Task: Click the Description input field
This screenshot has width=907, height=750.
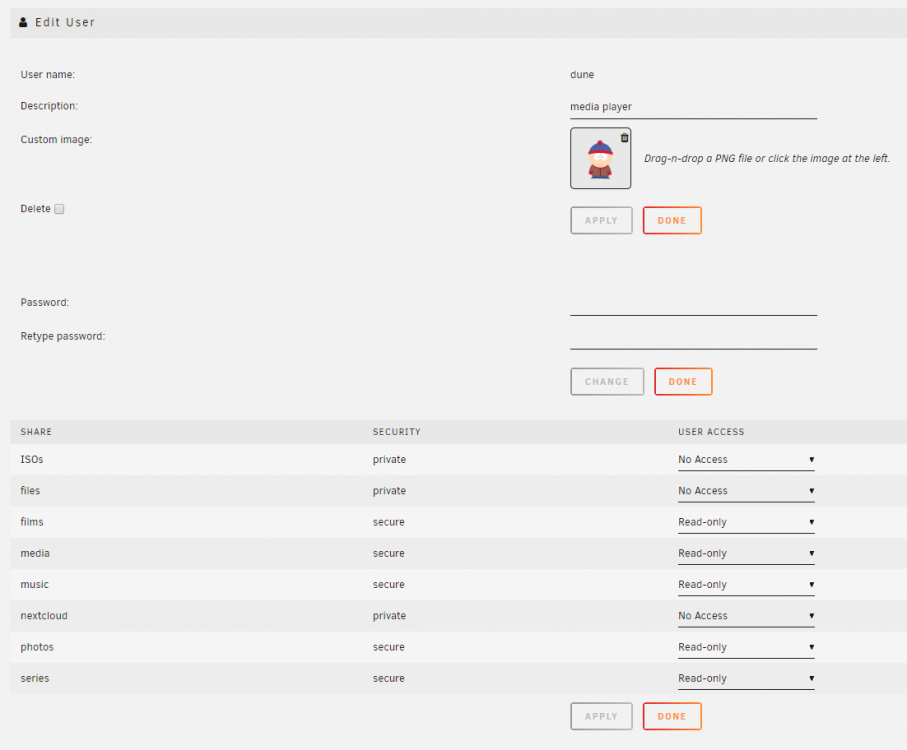Action: click(694, 107)
